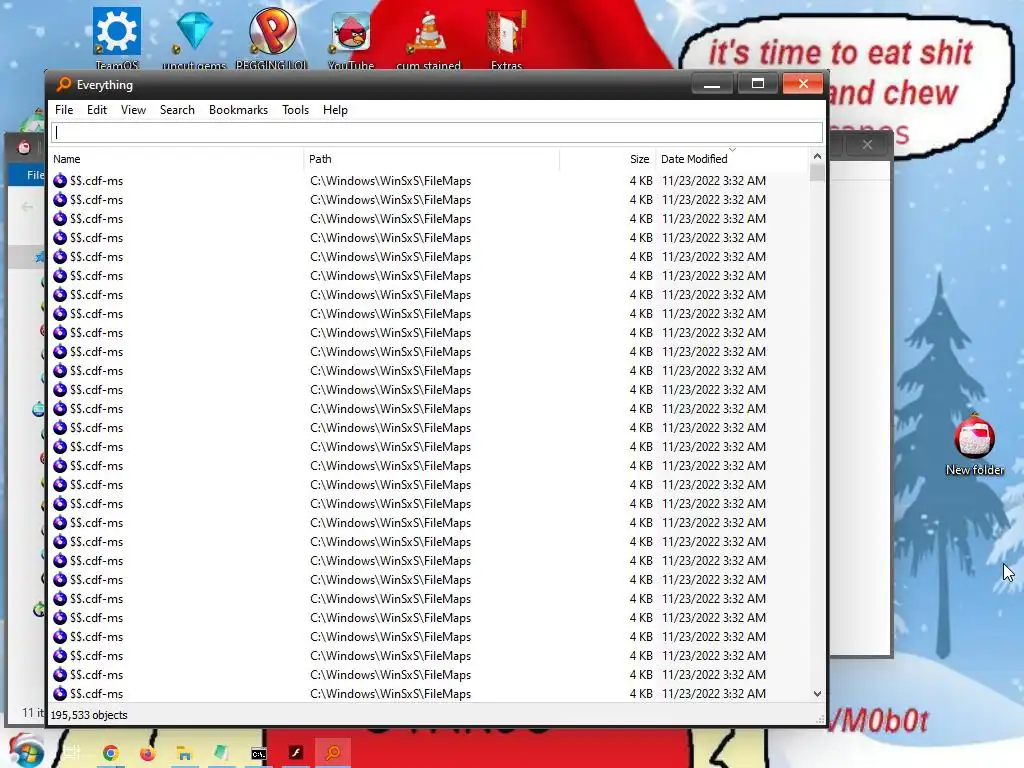
Task: Launch Firefox from the taskbar
Action: 148,753
